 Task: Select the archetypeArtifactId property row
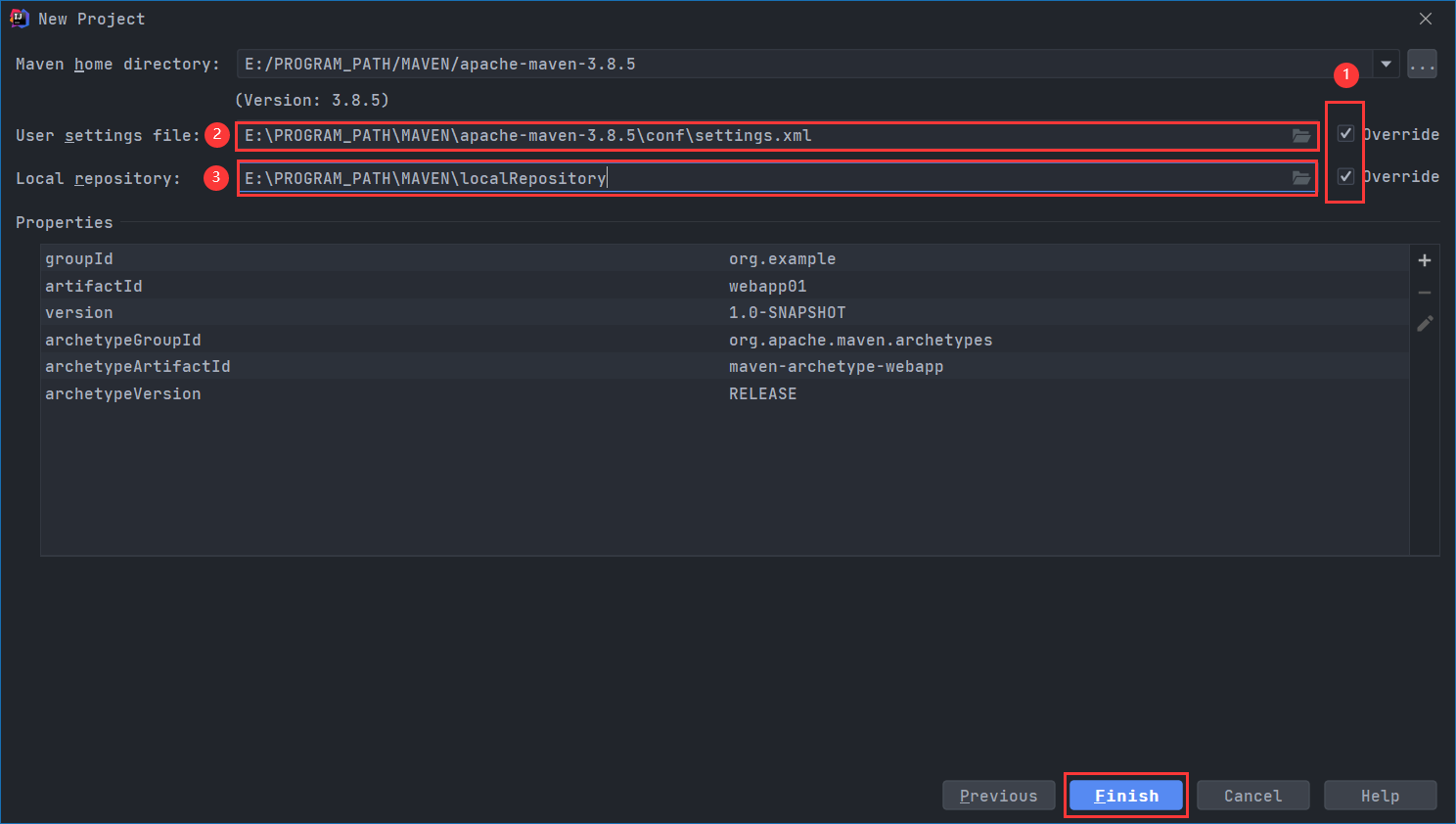pyautogui.click(x=725, y=366)
